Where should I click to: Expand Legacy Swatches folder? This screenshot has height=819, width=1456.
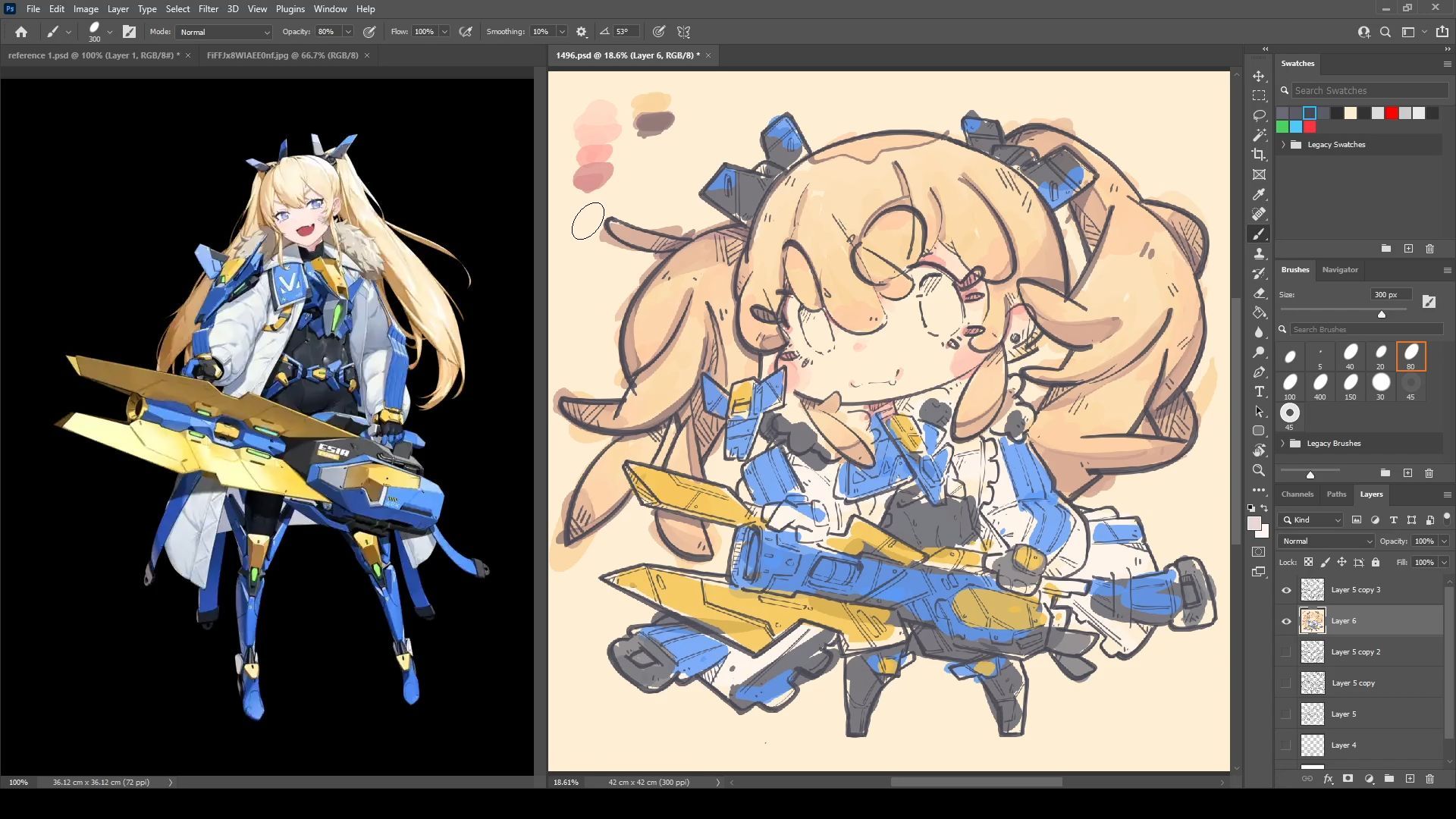[x=1283, y=145]
